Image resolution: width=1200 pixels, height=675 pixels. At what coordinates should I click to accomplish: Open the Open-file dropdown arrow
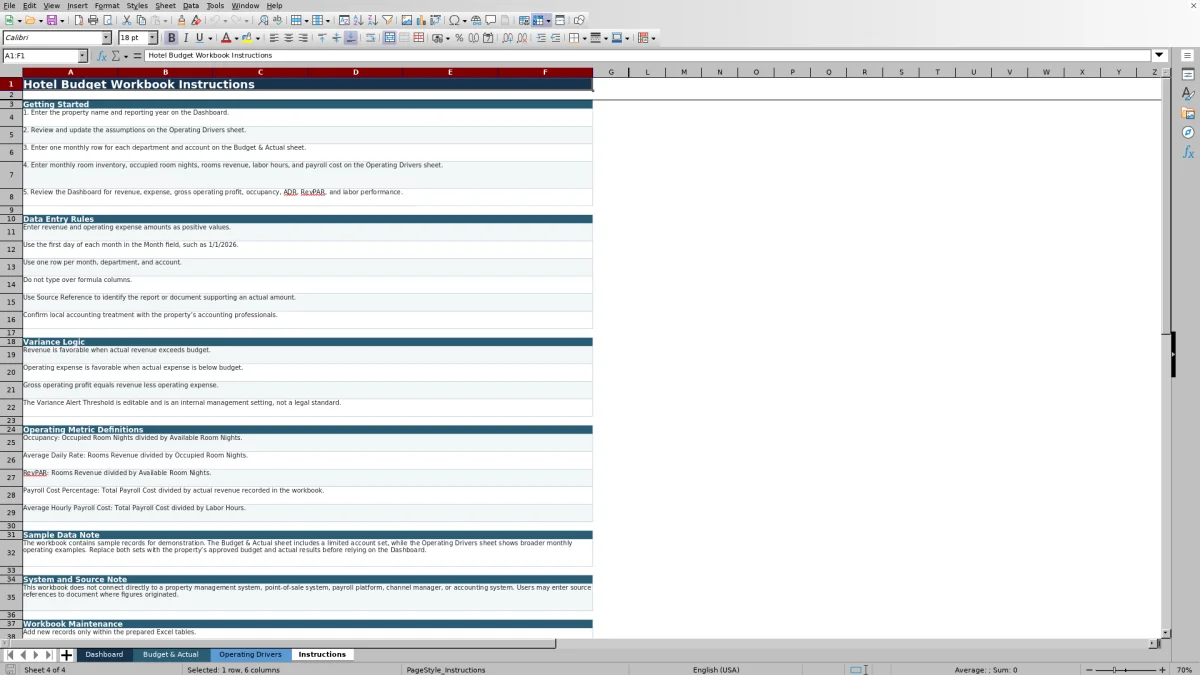pos(40,20)
